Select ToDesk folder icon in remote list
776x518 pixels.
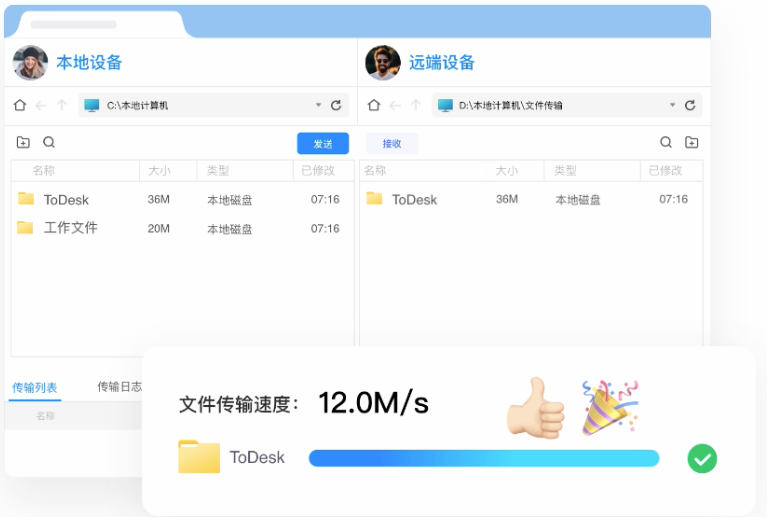pos(374,199)
